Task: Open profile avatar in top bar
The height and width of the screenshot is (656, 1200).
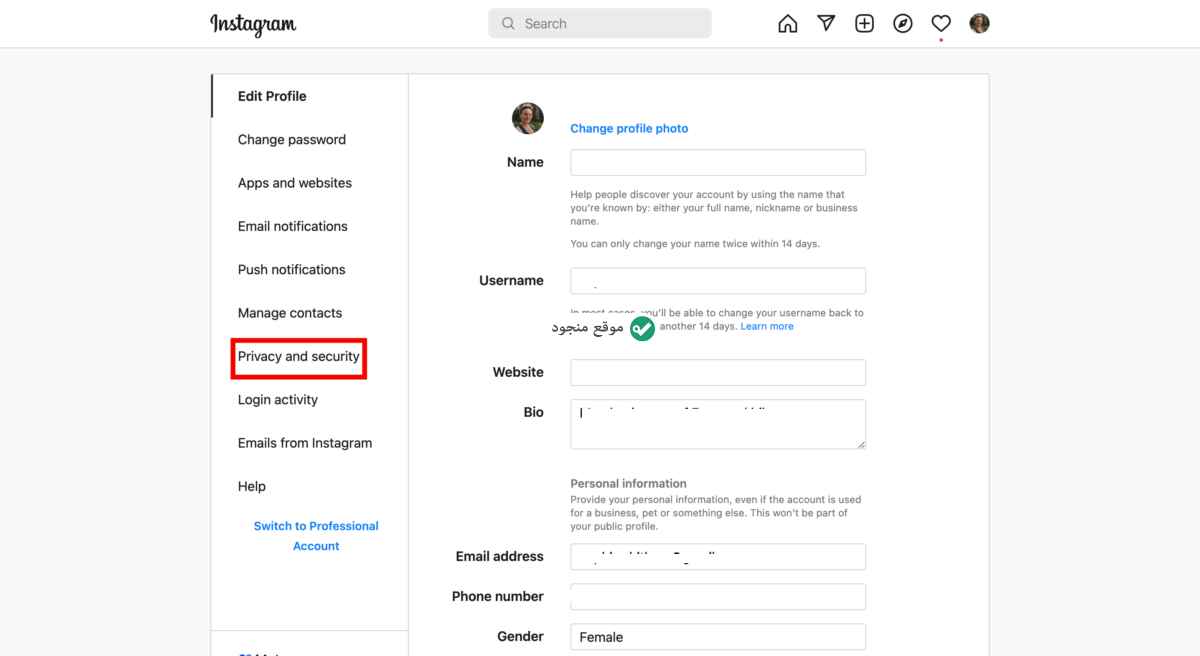Action: pos(980,23)
